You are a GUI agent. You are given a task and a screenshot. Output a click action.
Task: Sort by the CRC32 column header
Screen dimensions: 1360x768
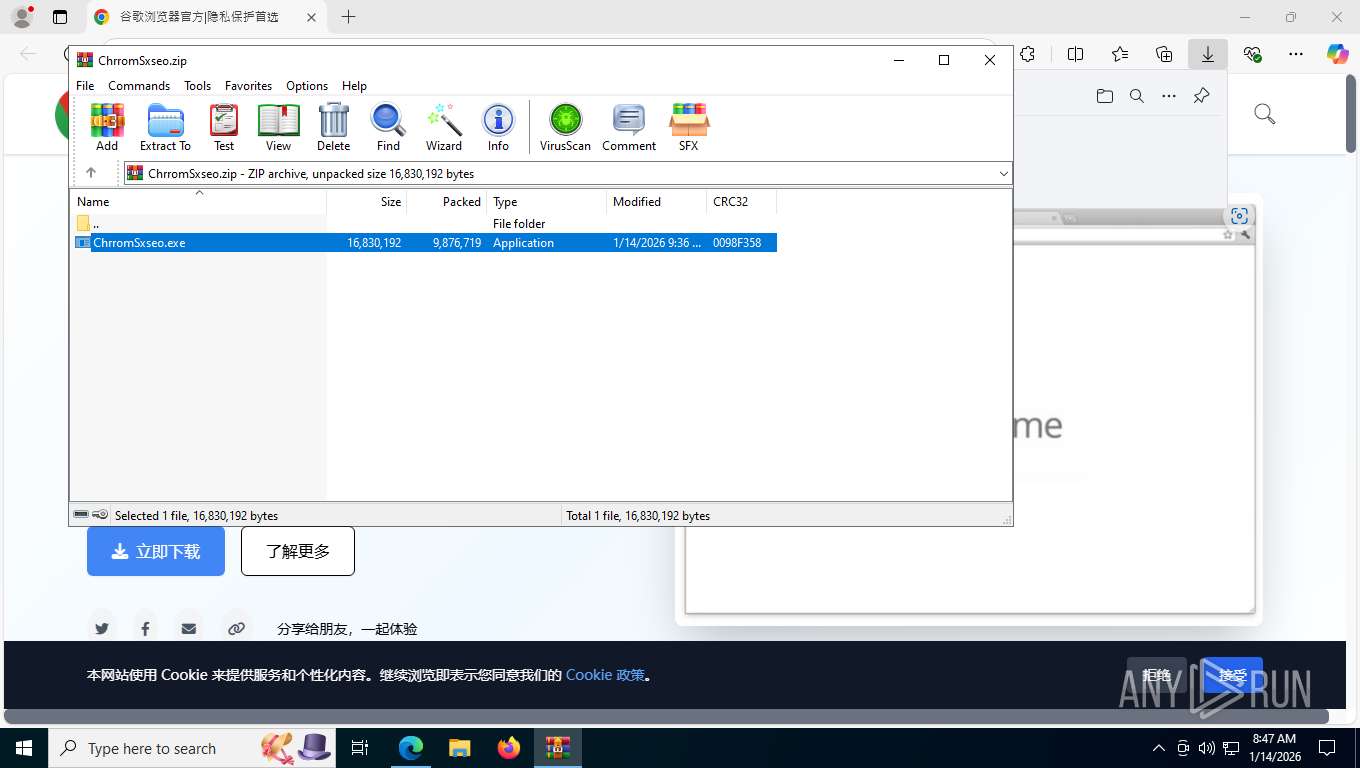point(742,202)
